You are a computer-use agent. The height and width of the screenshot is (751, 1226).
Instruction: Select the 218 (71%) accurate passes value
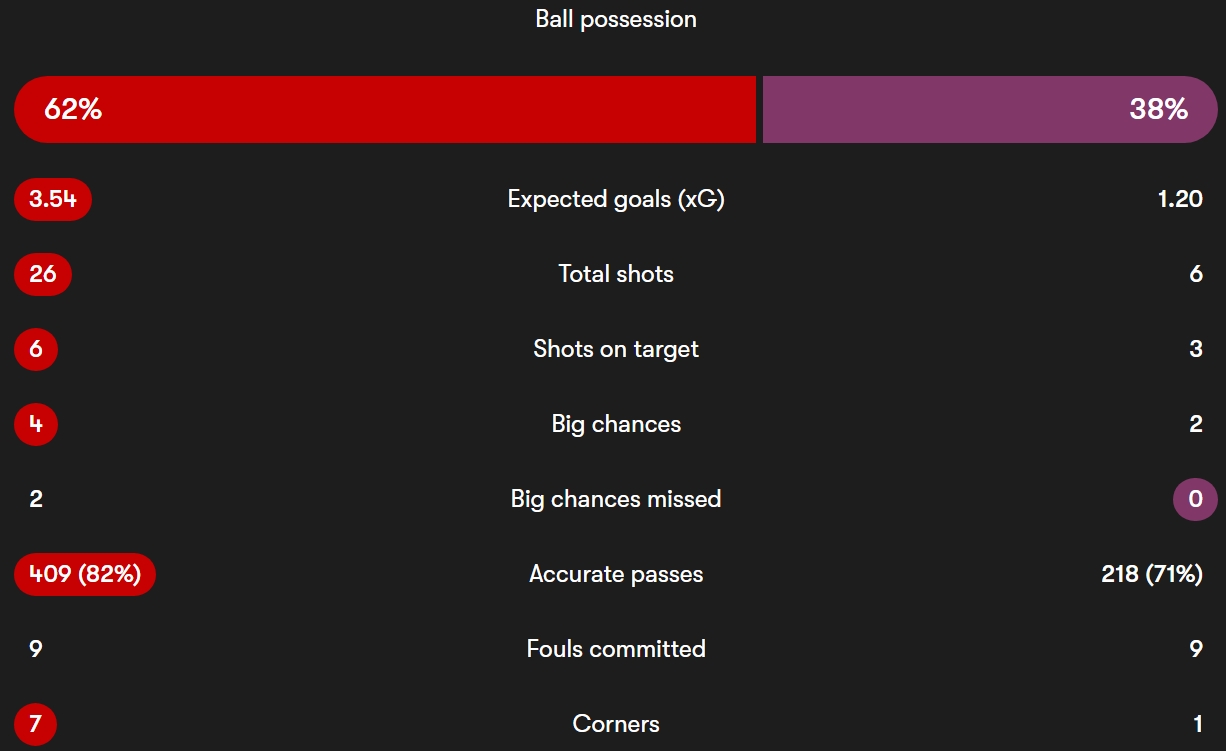pos(1152,574)
